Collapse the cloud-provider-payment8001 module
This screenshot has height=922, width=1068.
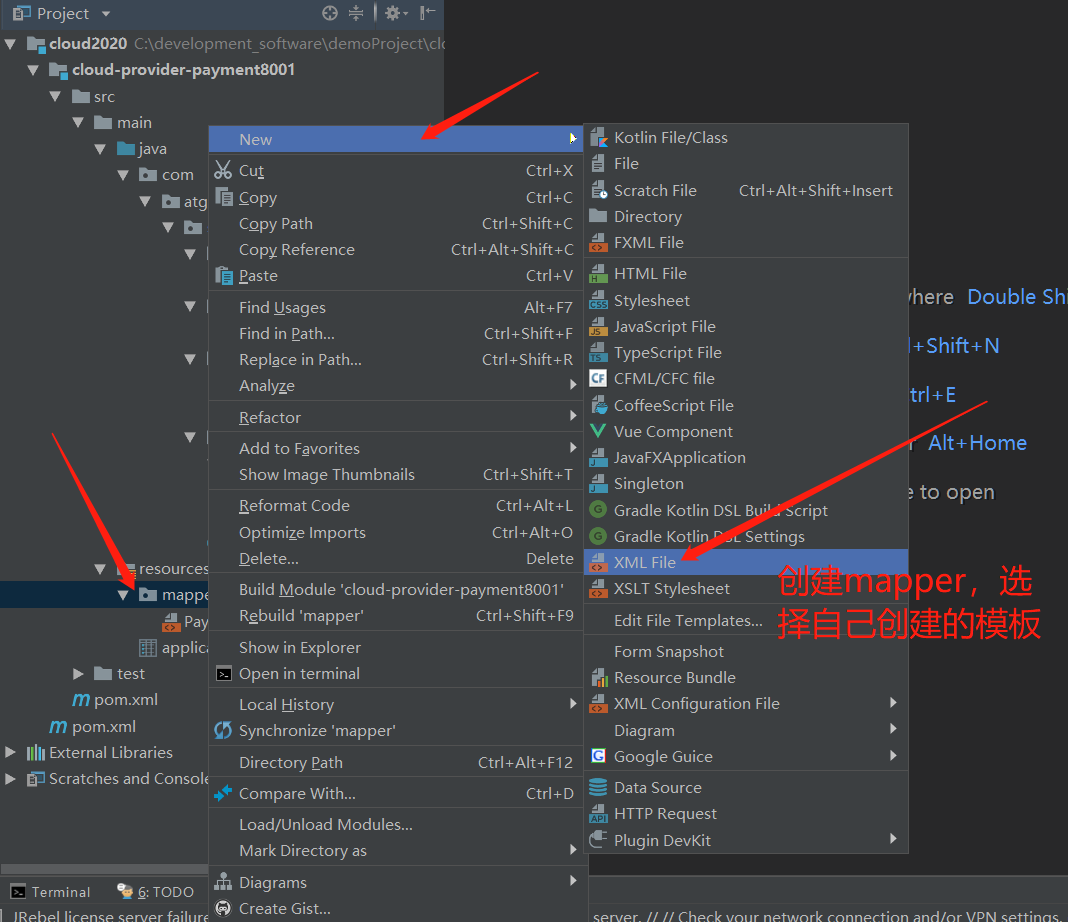pos(33,70)
